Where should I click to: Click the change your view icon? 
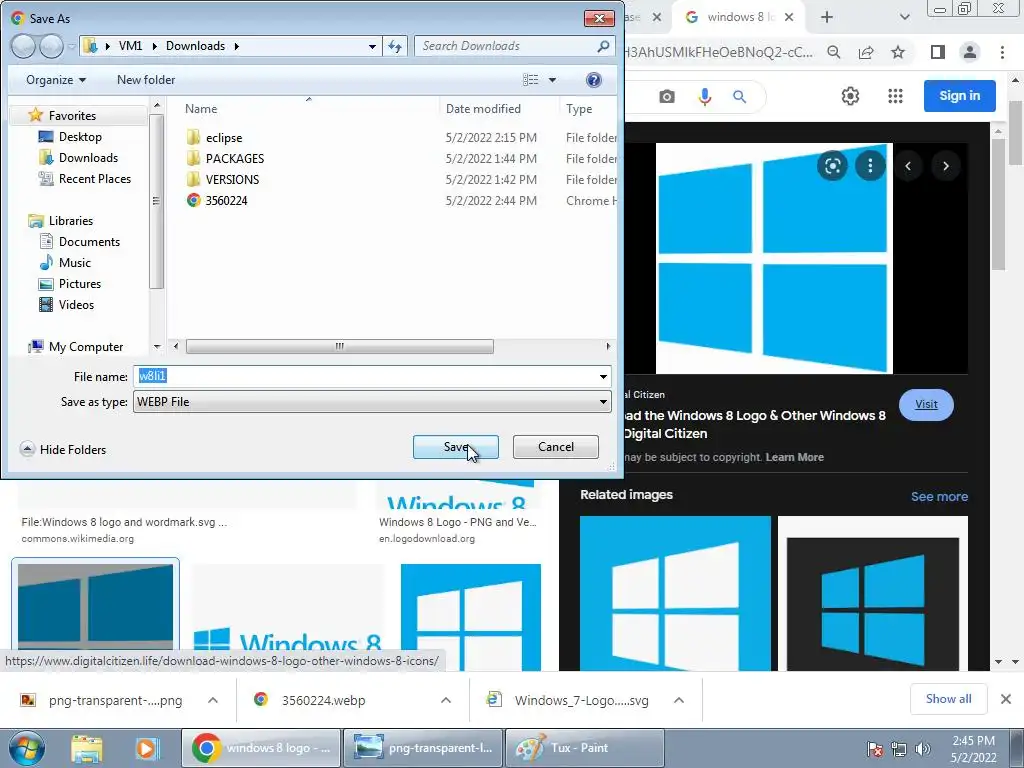[530, 80]
